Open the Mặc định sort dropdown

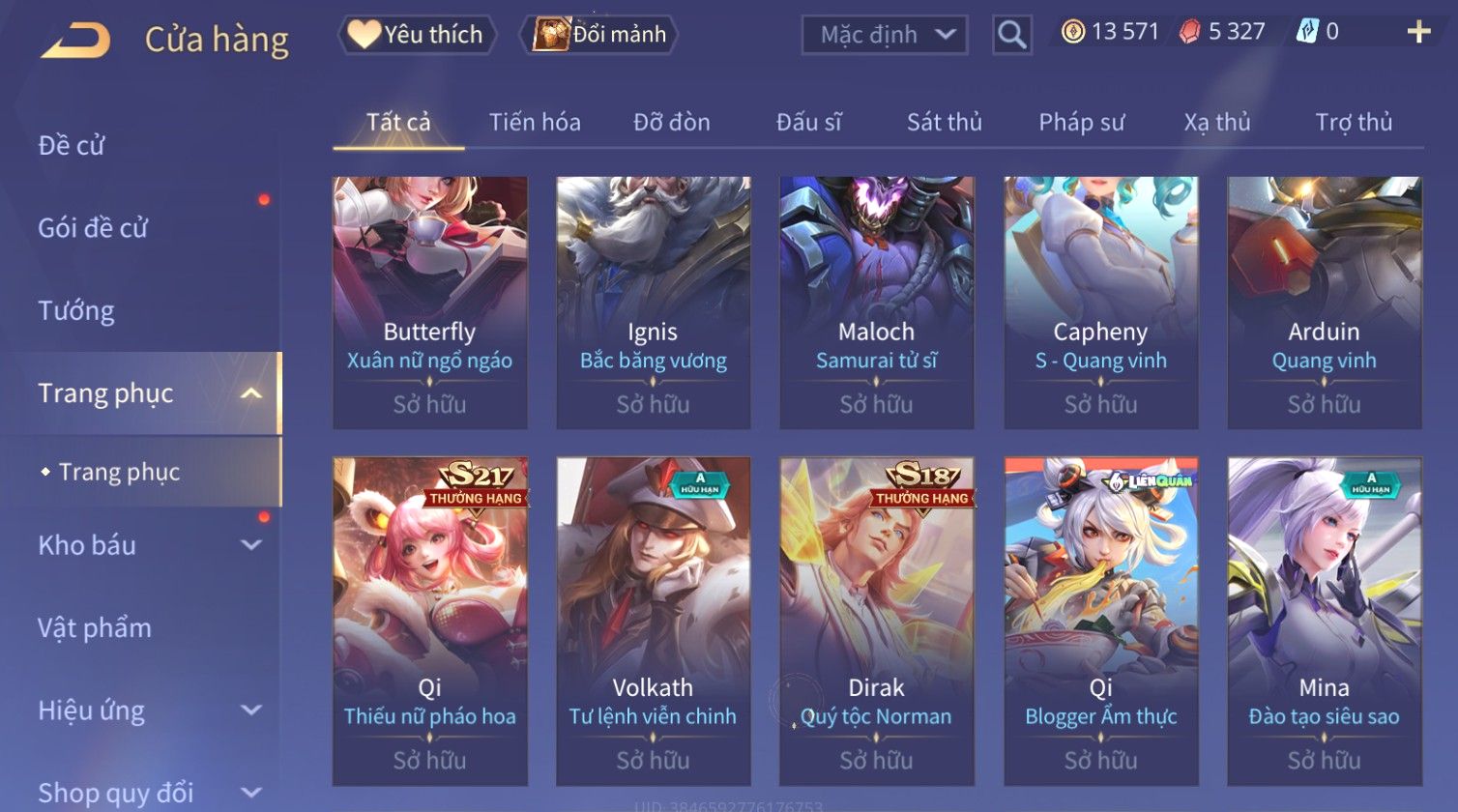pos(885,35)
